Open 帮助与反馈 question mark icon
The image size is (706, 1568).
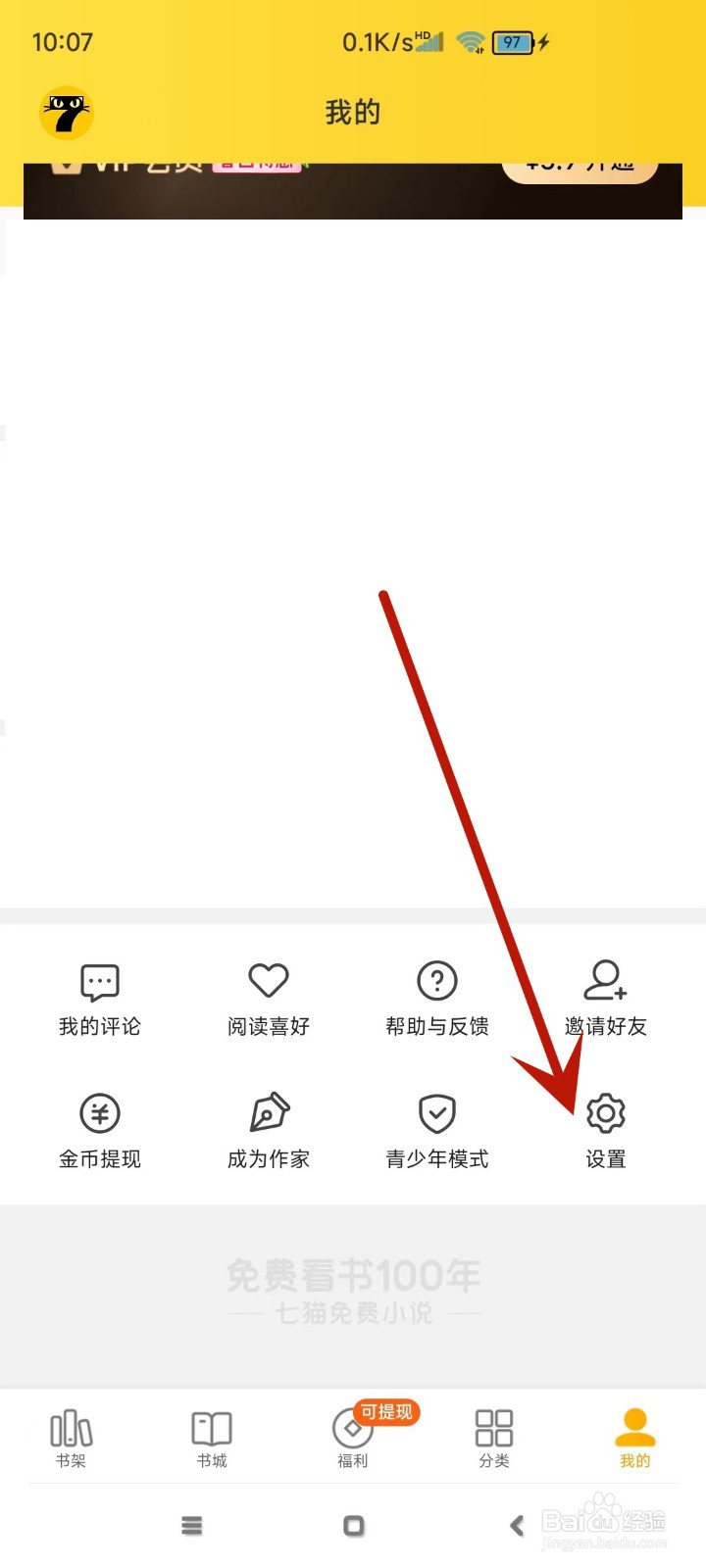437,980
